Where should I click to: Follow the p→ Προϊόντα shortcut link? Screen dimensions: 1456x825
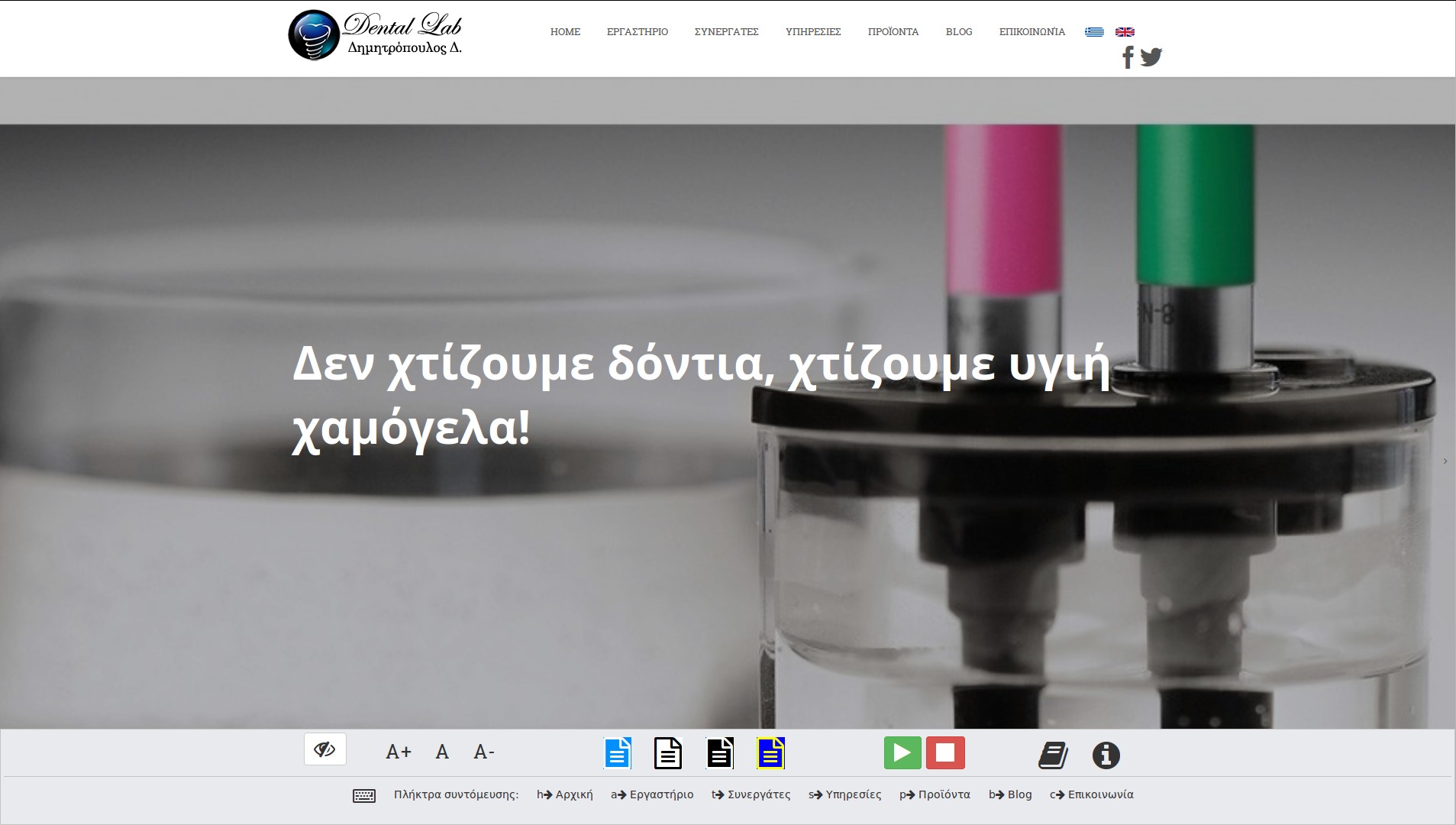[x=935, y=794]
